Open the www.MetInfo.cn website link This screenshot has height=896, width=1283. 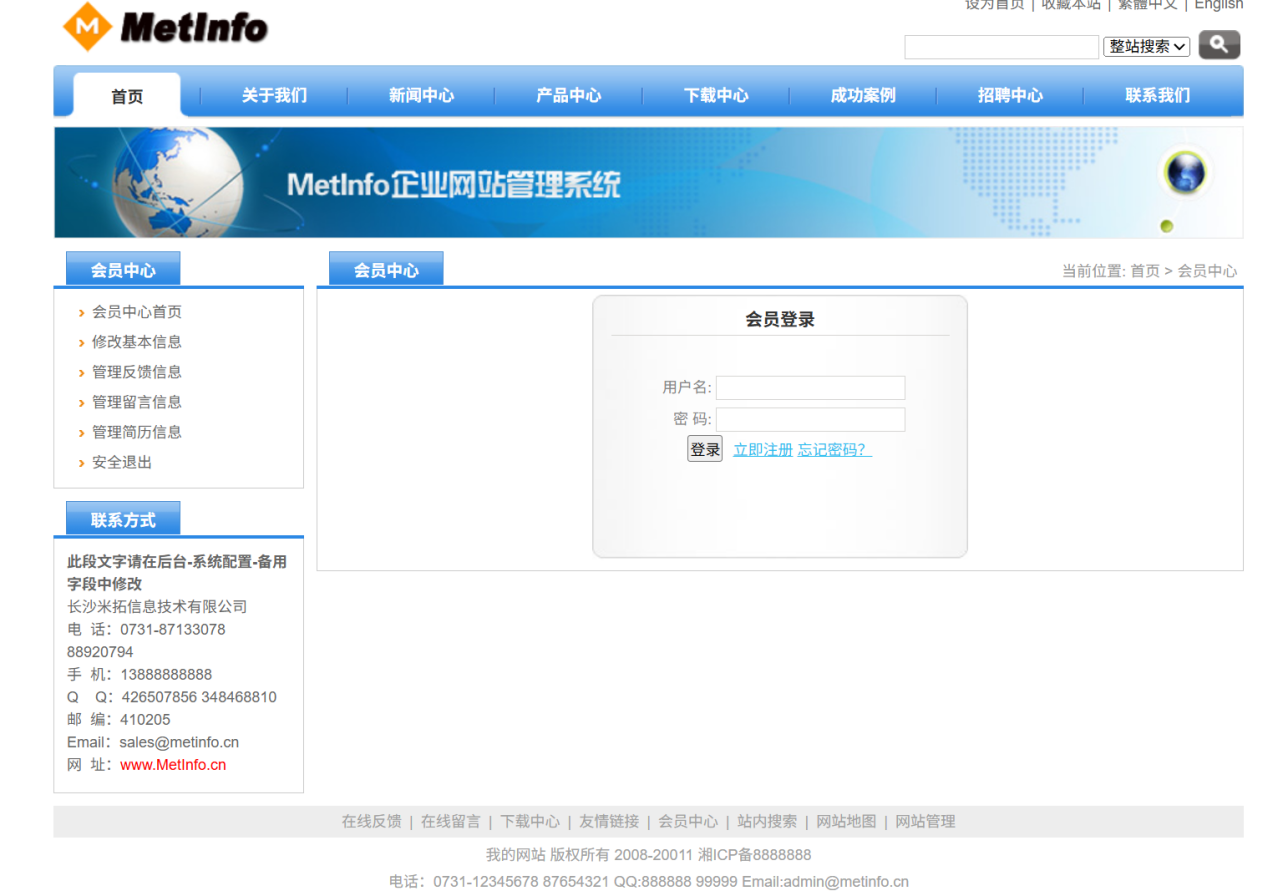(x=173, y=765)
